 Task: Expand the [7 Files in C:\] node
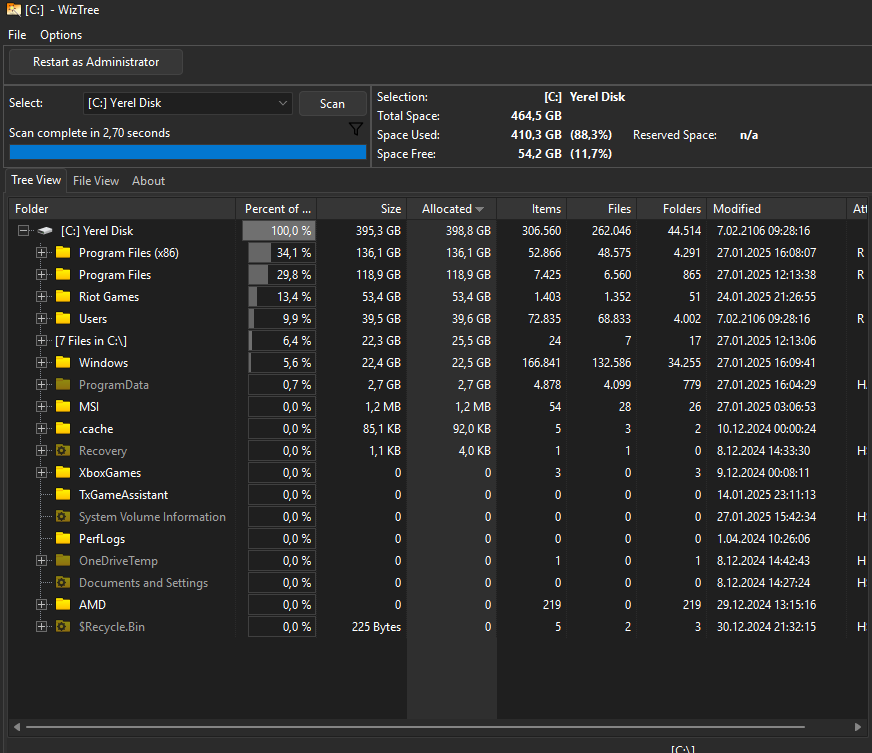click(41, 340)
